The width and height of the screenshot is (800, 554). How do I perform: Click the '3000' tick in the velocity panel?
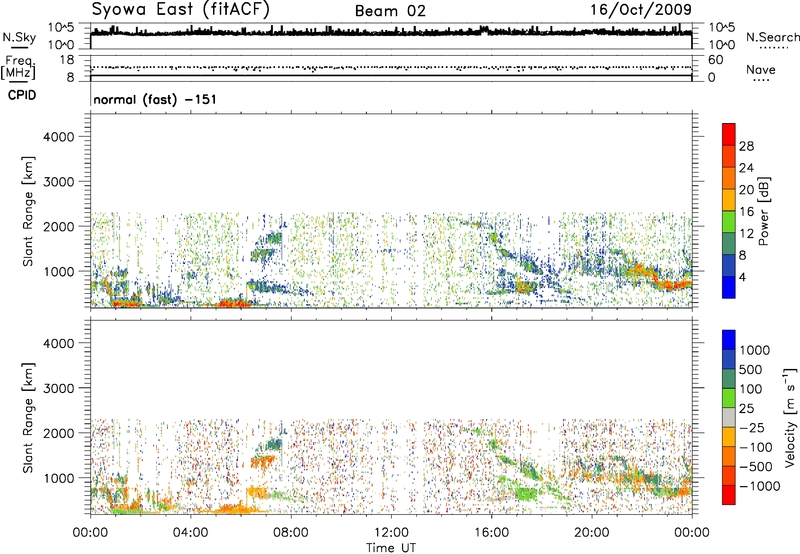coord(59,388)
